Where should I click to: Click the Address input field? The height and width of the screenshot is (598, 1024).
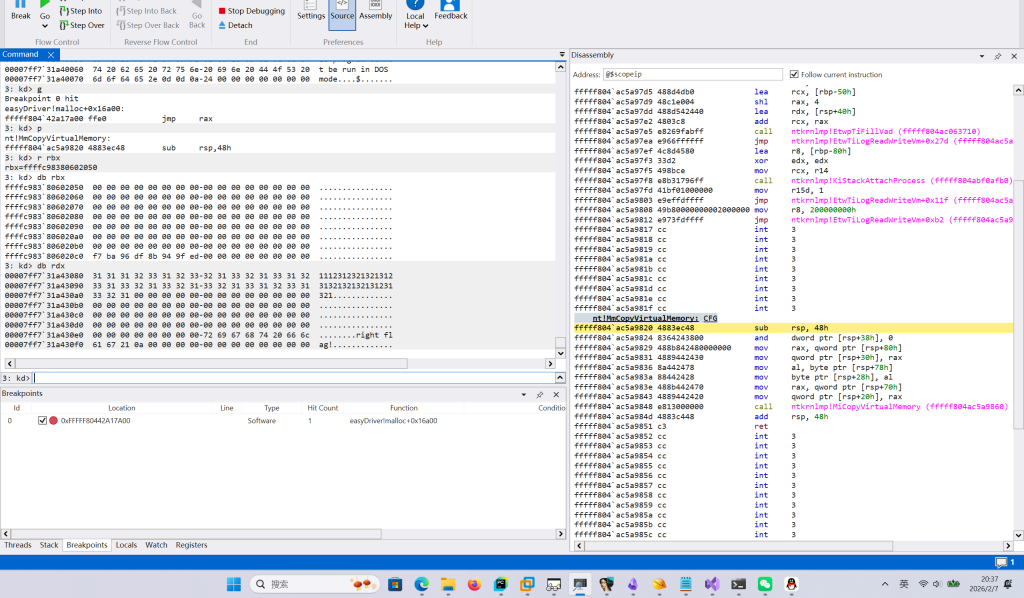[x=693, y=74]
